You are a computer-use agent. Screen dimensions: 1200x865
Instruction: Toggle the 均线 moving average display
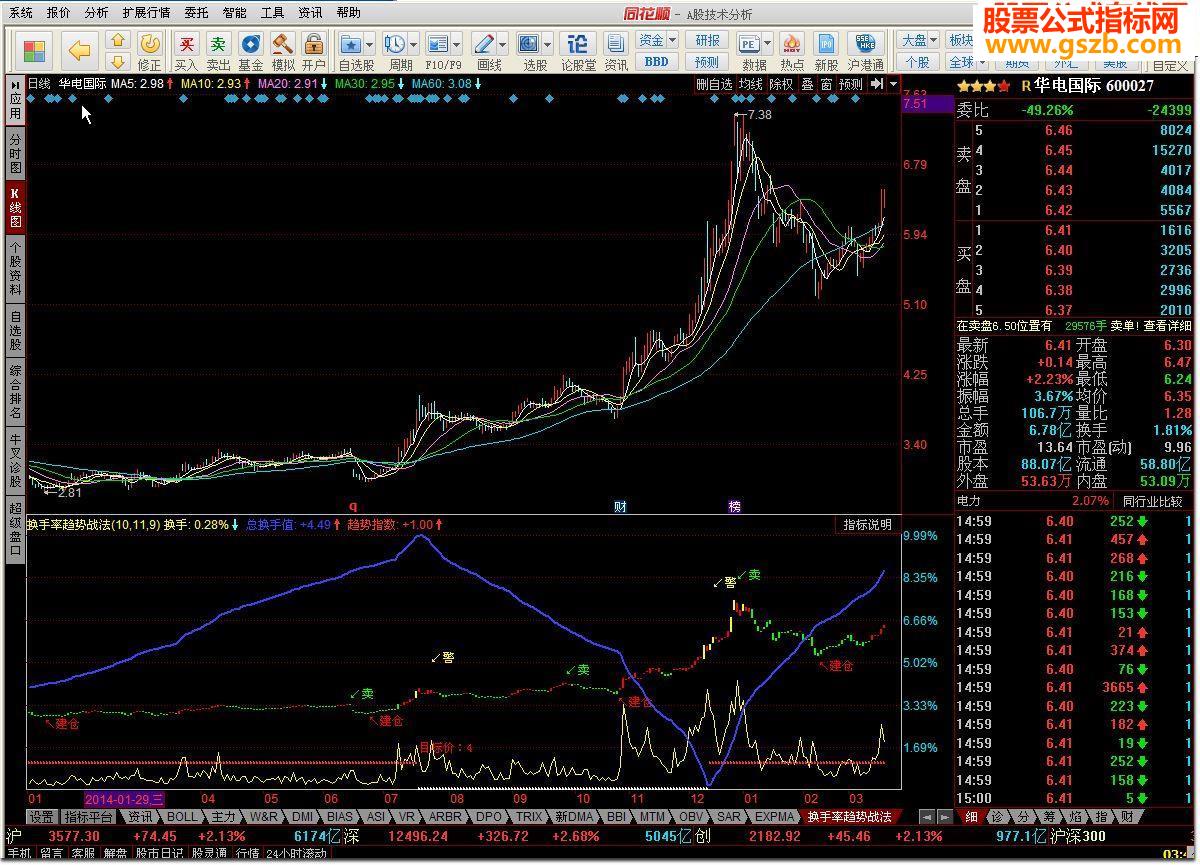tap(750, 84)
